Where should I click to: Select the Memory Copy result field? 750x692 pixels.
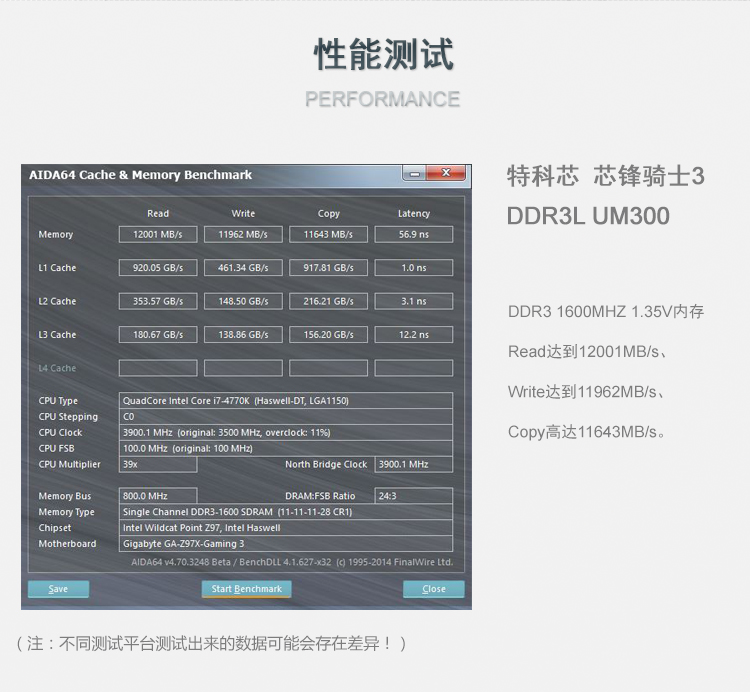(328, 234)
